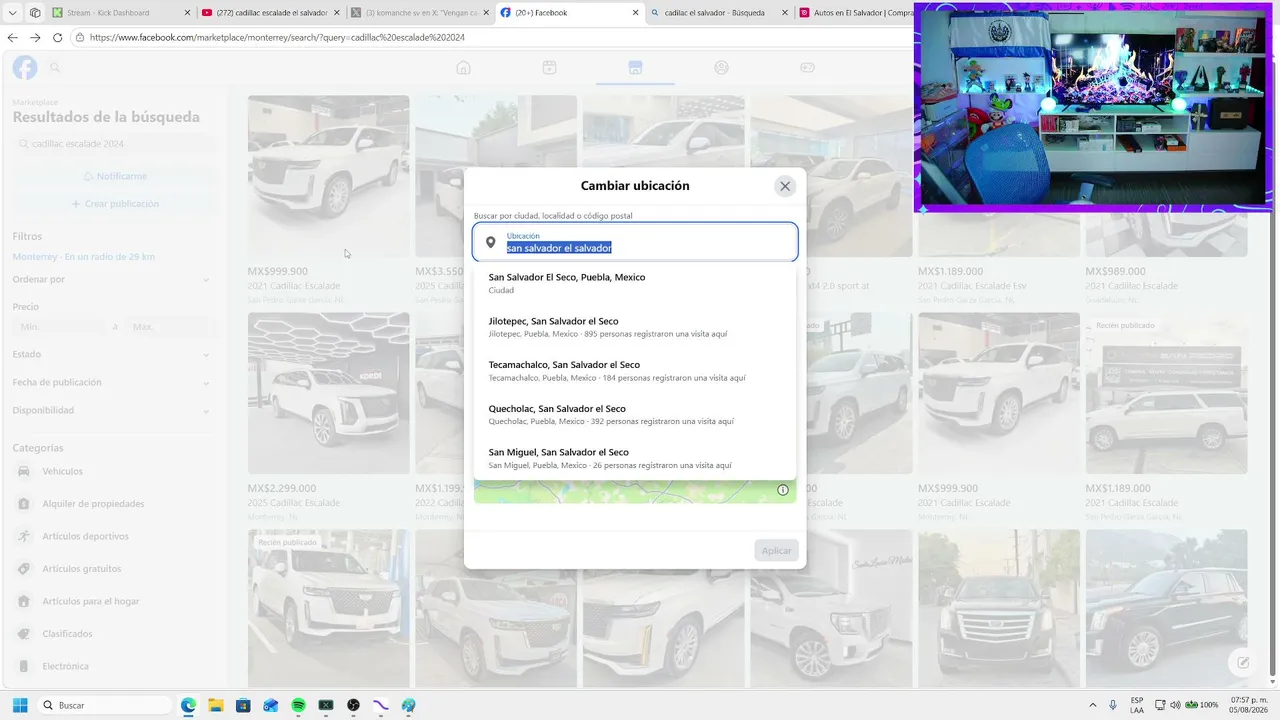Screen dimensions: 1280x720
Task: Click Crear publicación button
Action: click(x=115, y=204)
